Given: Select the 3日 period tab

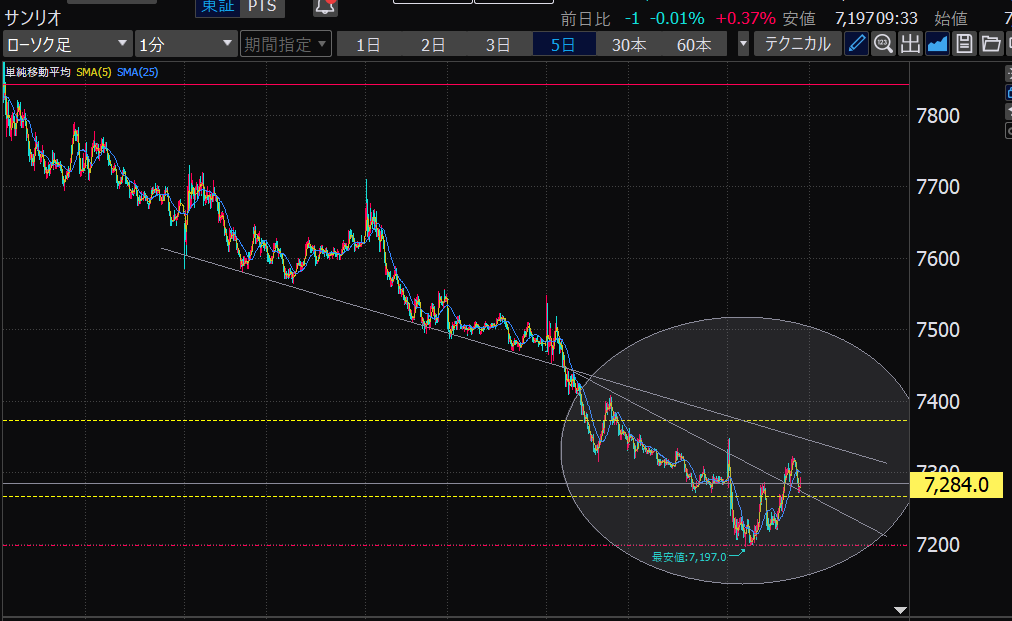Looking at the screenshot, I should pos(498,44).
